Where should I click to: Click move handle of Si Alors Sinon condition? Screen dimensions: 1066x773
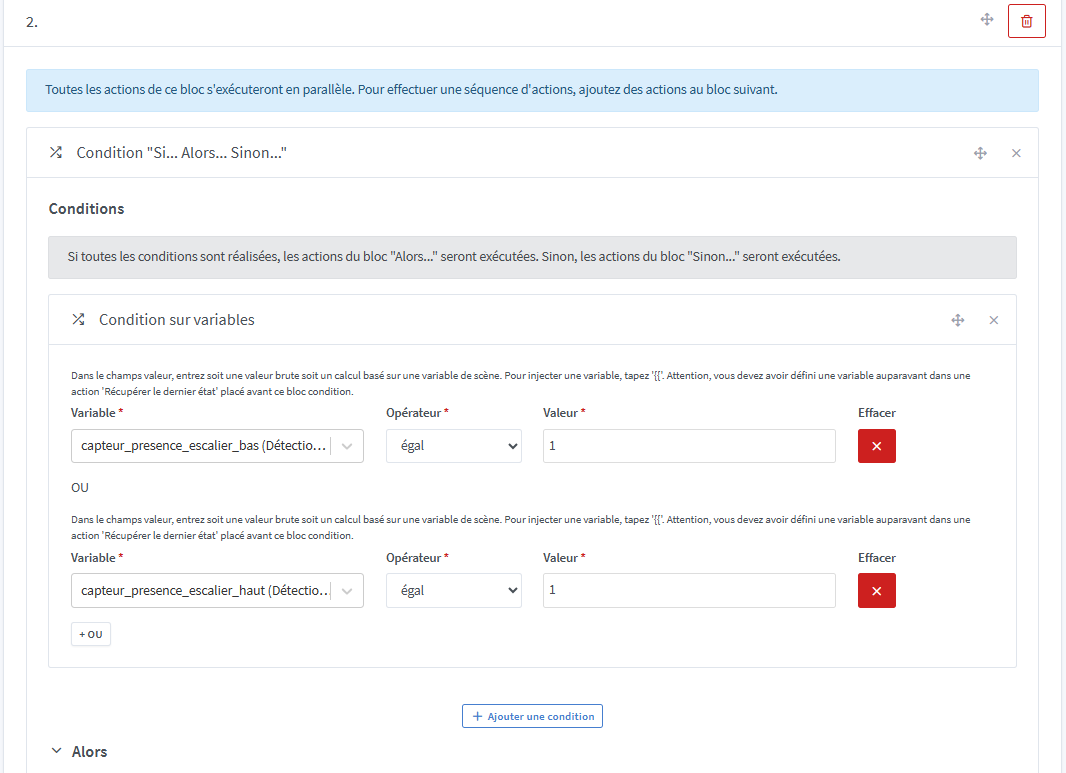[x=980, y=153]
